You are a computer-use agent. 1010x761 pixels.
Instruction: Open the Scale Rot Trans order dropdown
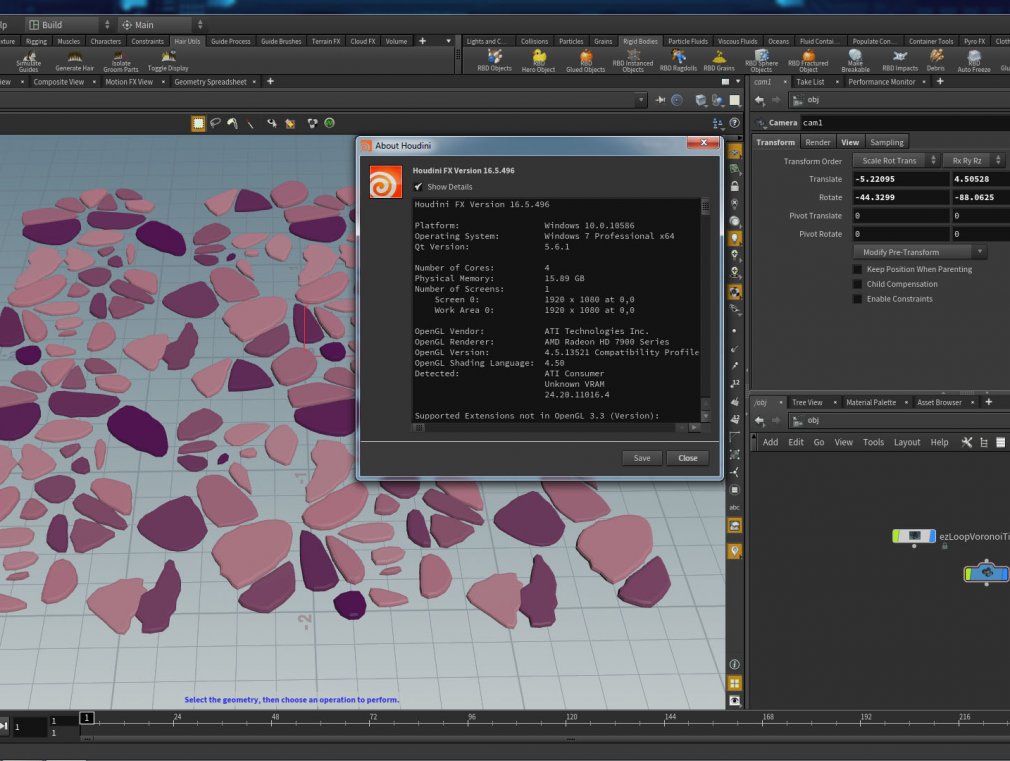click(897, 160)
